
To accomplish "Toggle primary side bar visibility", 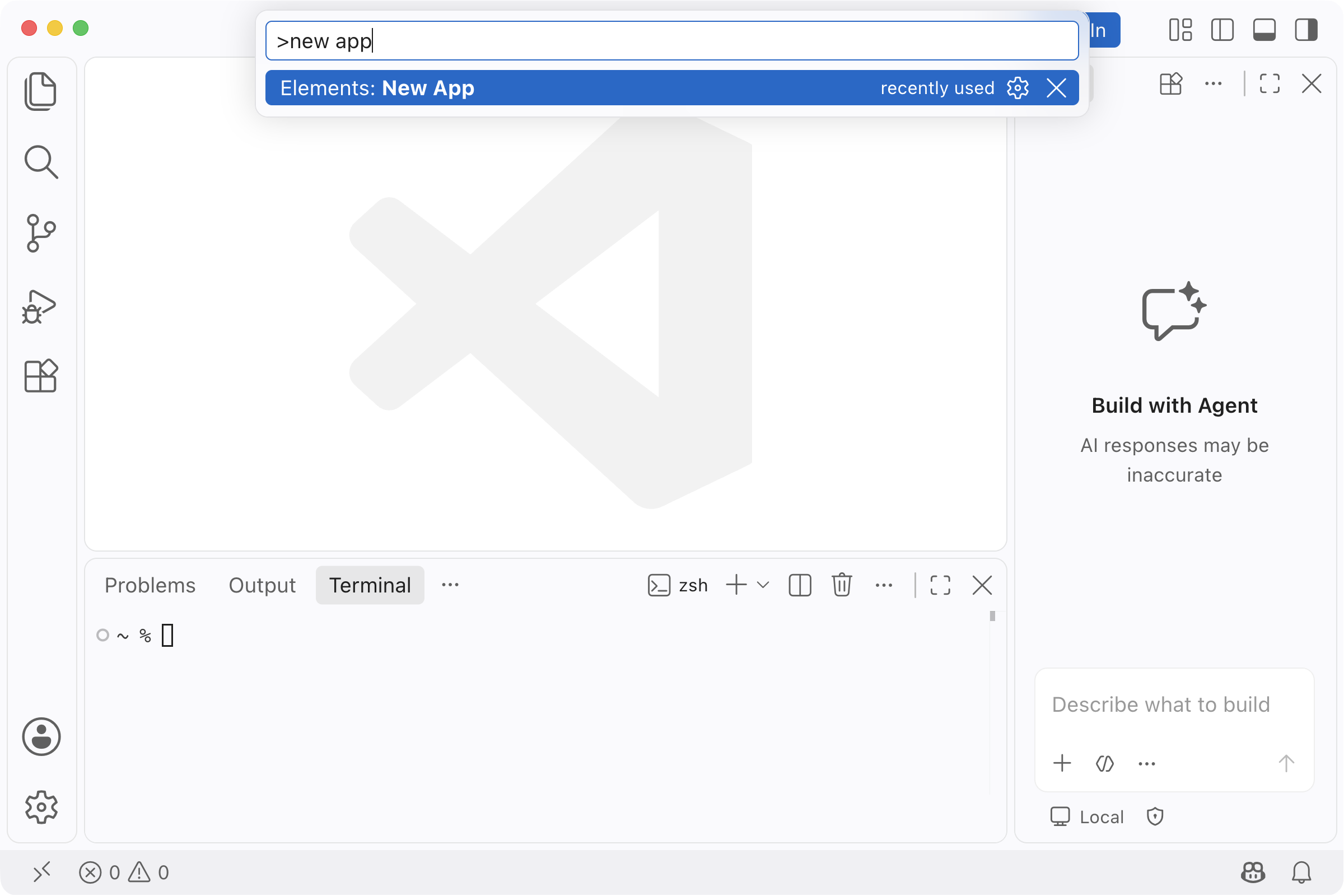I will (x=1222, y=30).
